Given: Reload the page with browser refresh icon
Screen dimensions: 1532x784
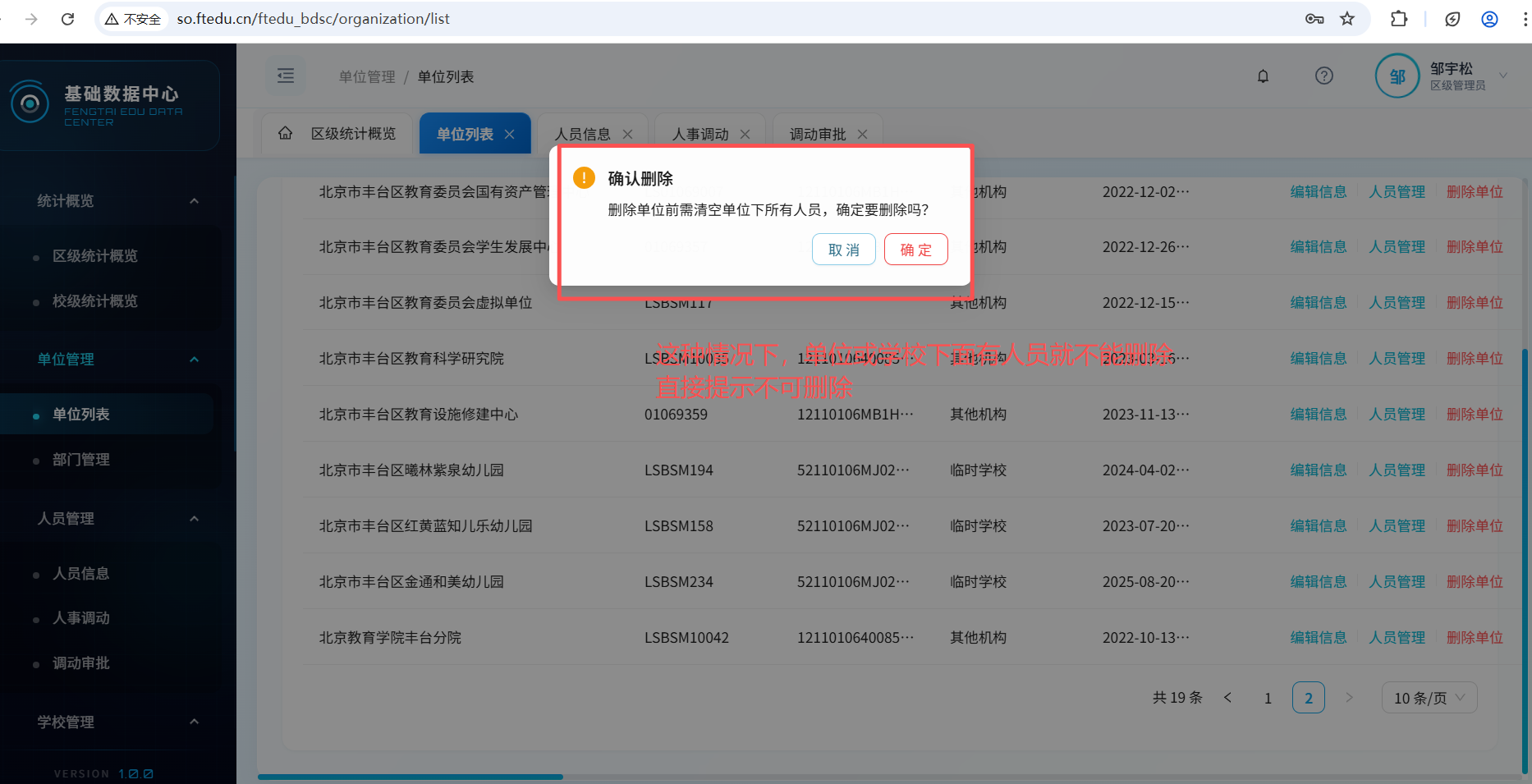Looking at the screenshot, I should 68,19.
